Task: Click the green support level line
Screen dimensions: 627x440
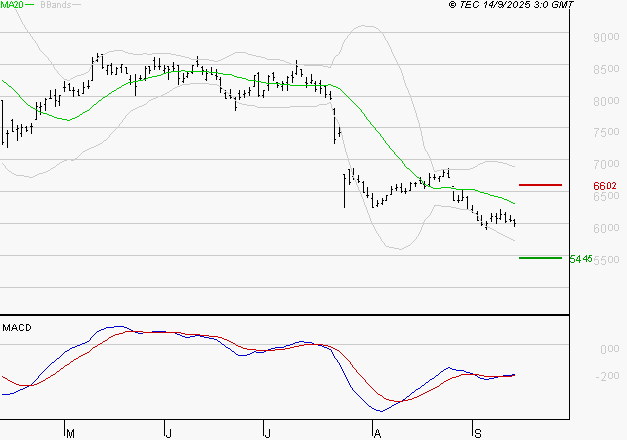Action: point(540,258)
